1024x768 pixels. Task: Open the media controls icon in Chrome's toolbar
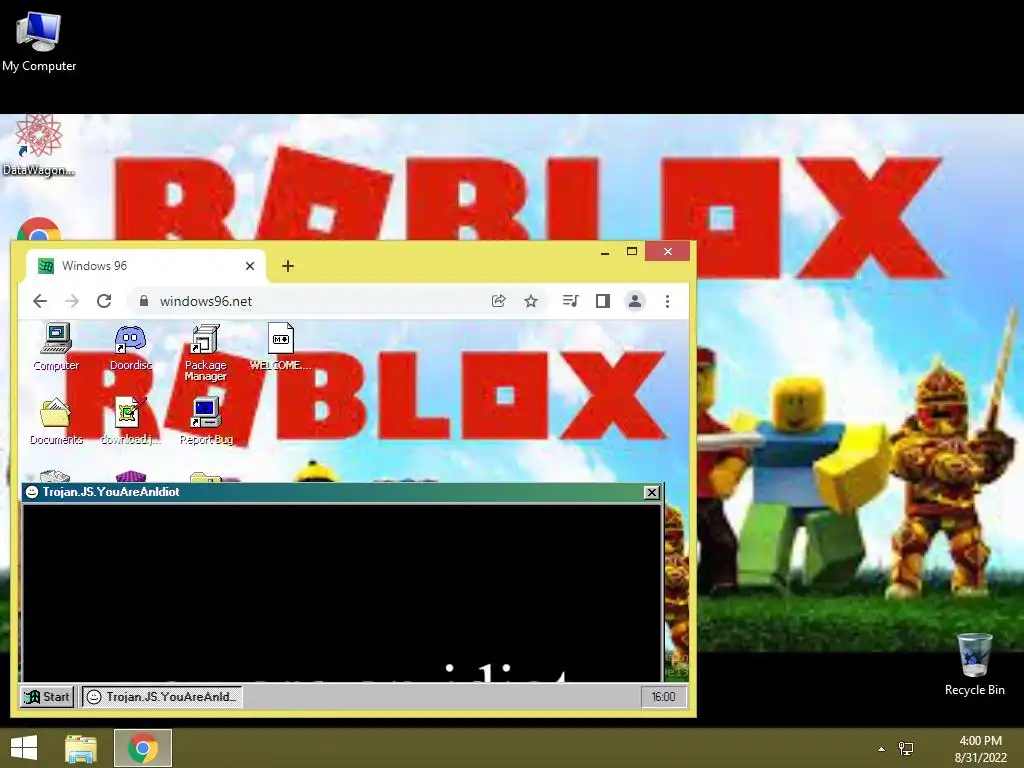pyautogui.click(x=570, y=301)
